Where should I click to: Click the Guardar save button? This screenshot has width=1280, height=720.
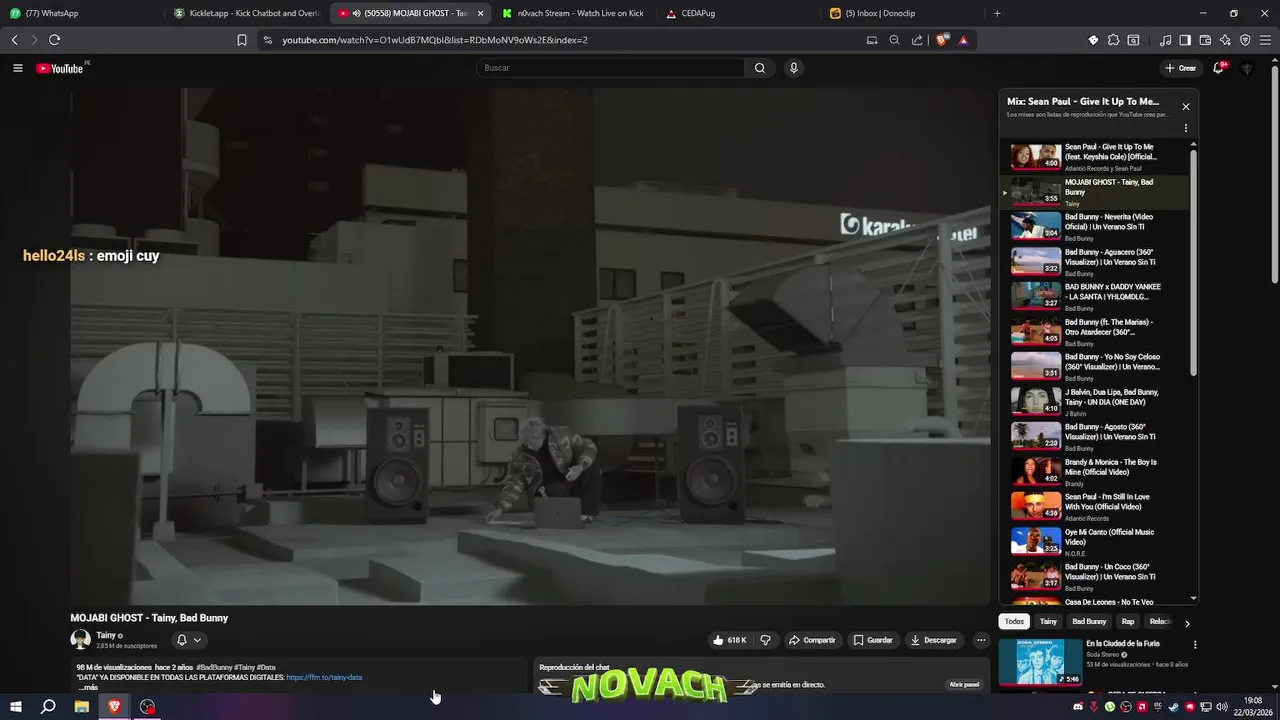click(x=873, y=640)
